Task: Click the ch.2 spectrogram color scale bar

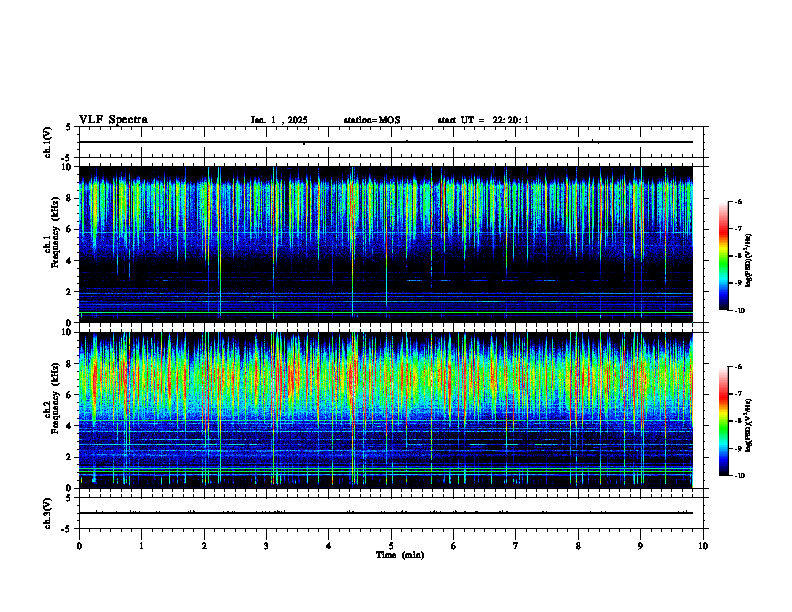Action: pyautogui.click(x=723, y=421)
